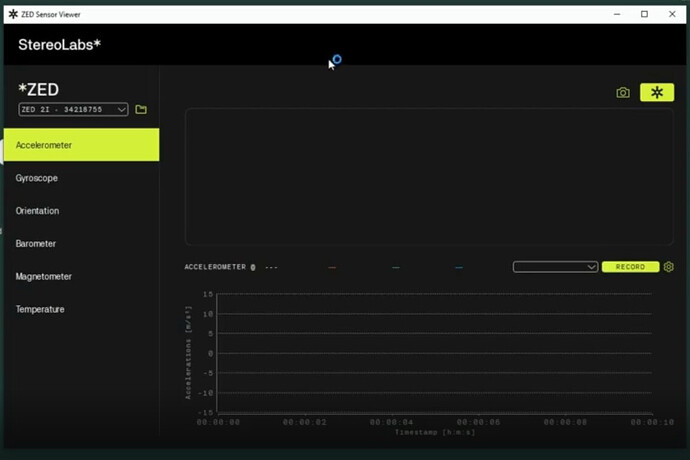Open the empty dropdown next to Record
This screenshot has width=690, height=460.
click(x=555, y=267)
